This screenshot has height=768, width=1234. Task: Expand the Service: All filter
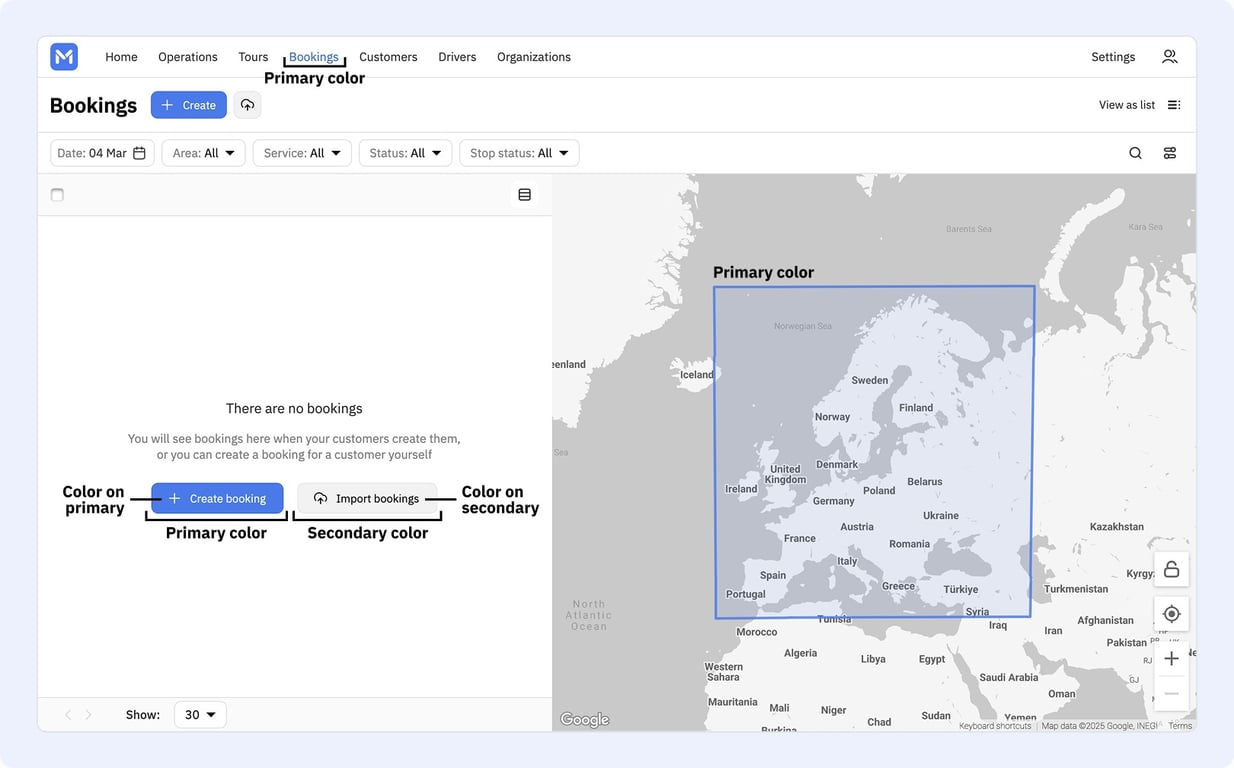coord(302,153)
